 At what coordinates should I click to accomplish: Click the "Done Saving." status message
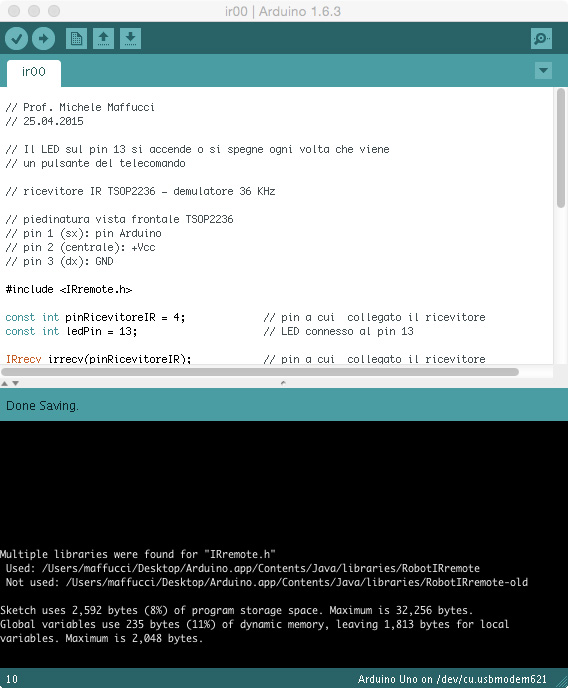click(43, 406)
